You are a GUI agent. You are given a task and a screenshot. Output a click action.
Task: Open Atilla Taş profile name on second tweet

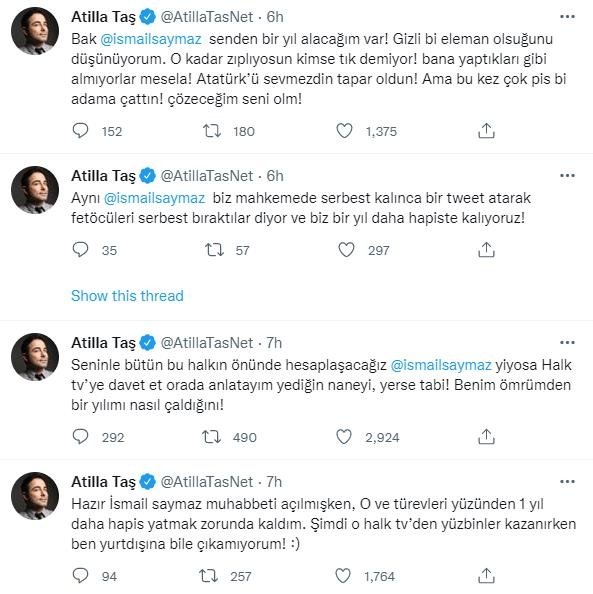103,176
